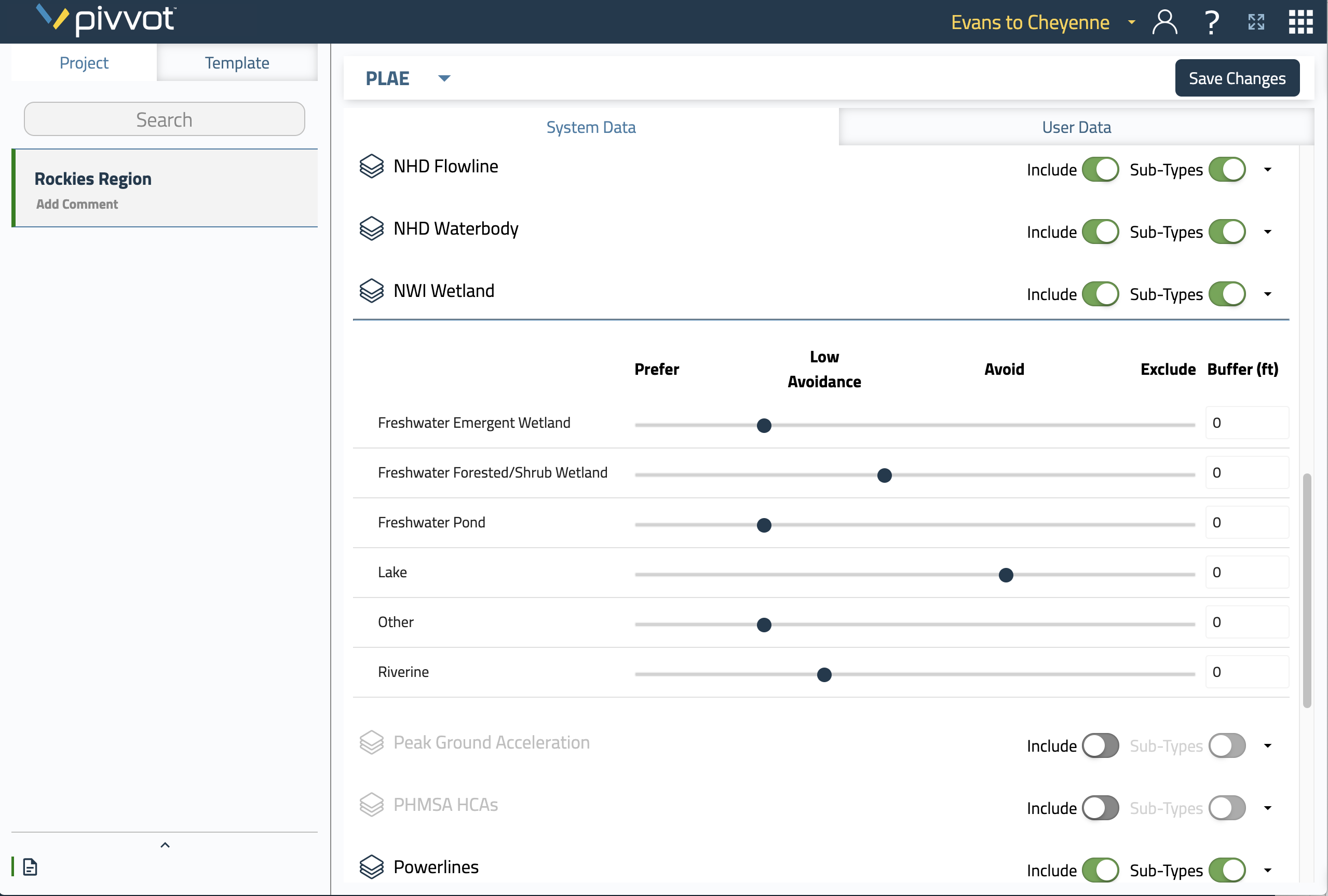
Task: Expand the PHMSA HCAs row arrow
Action: 1267,808
